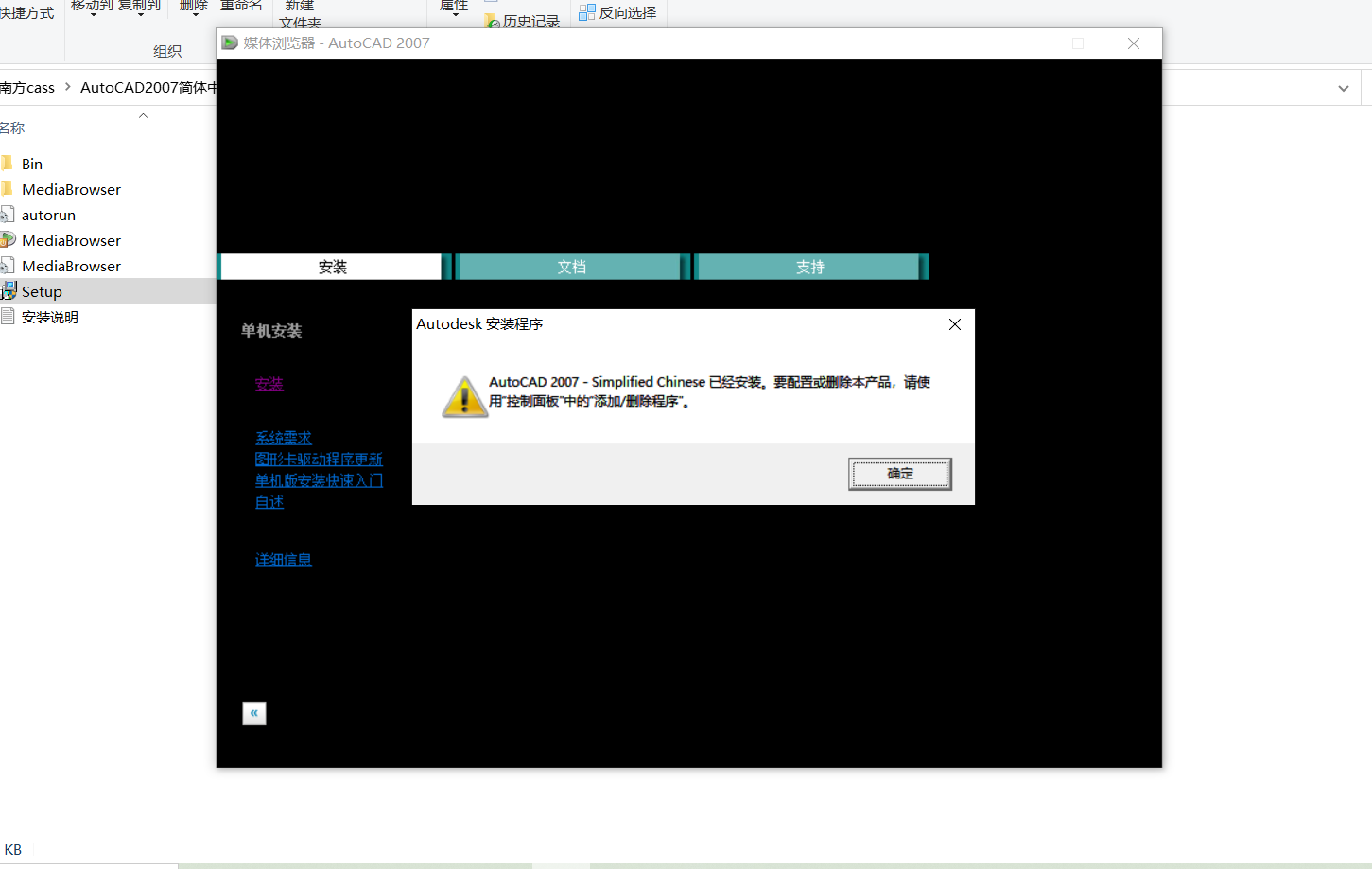Click the 历史记录 ribbon command
1372x869 pixels.
522,21
